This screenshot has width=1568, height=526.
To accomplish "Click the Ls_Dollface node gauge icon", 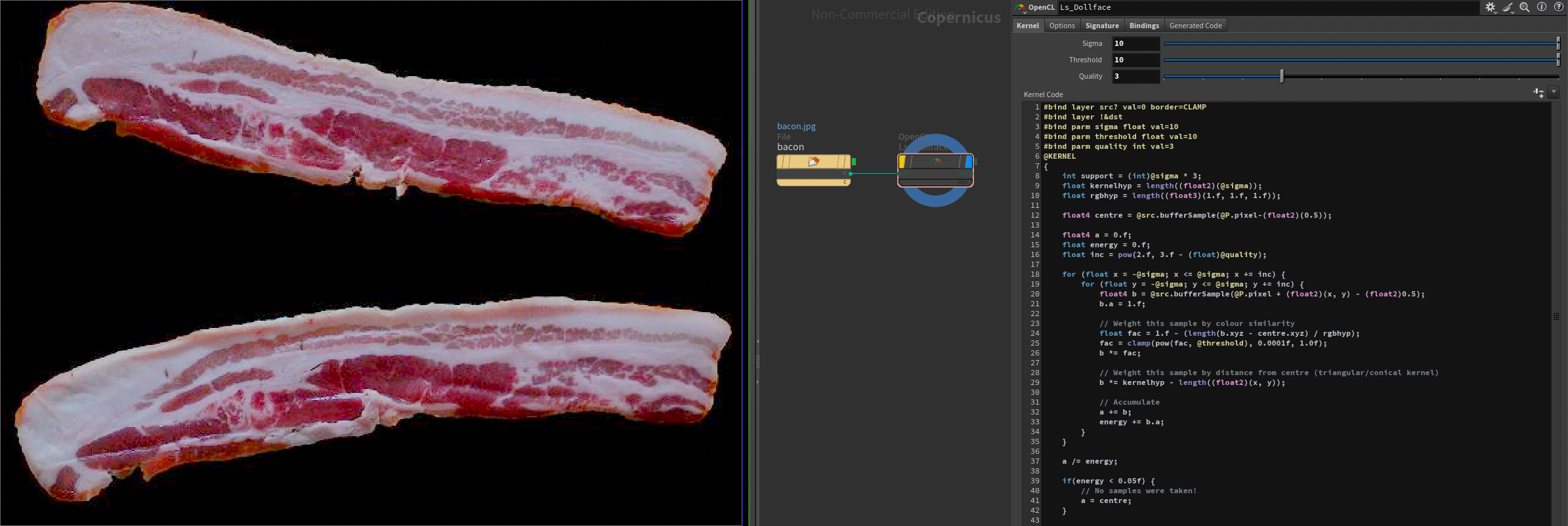I will pyautogui.click(x=937, y=161).
